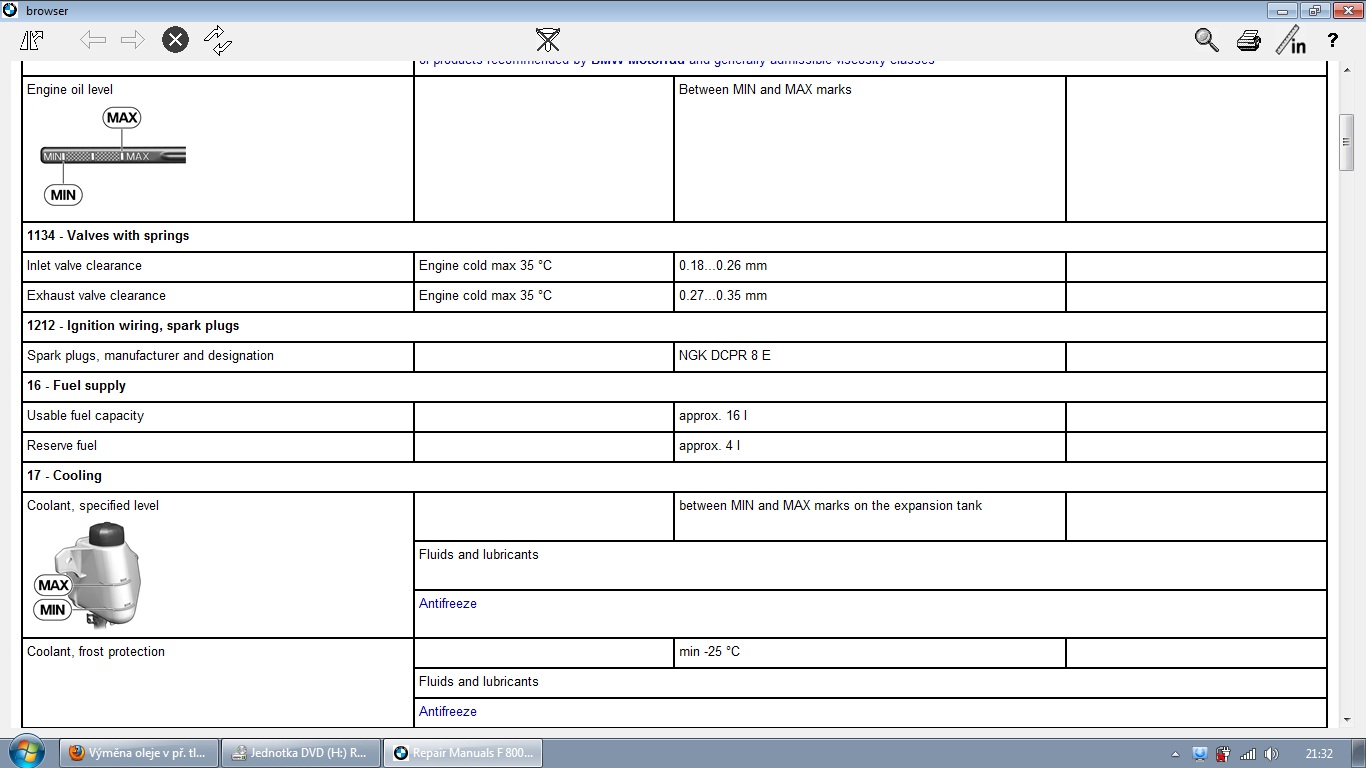Expand hidden system tray icons arrow
The height and width of the screenshot is (768, 1366).
[x=1174, y=754]
